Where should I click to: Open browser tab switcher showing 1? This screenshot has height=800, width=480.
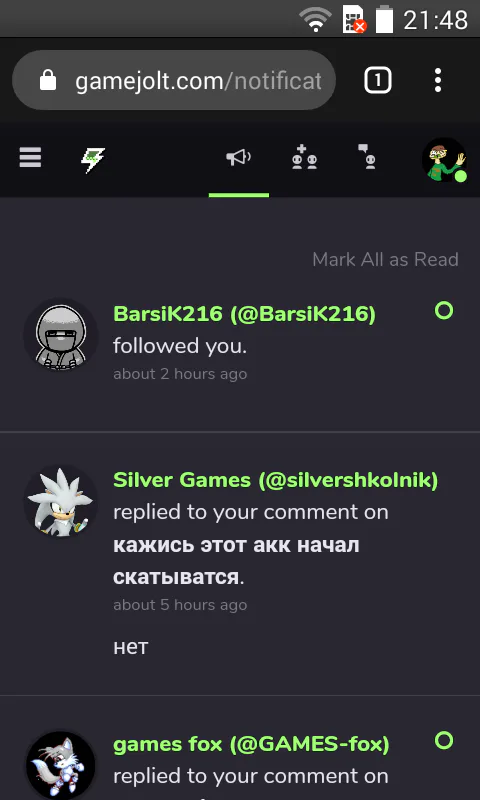click(377, 80)
